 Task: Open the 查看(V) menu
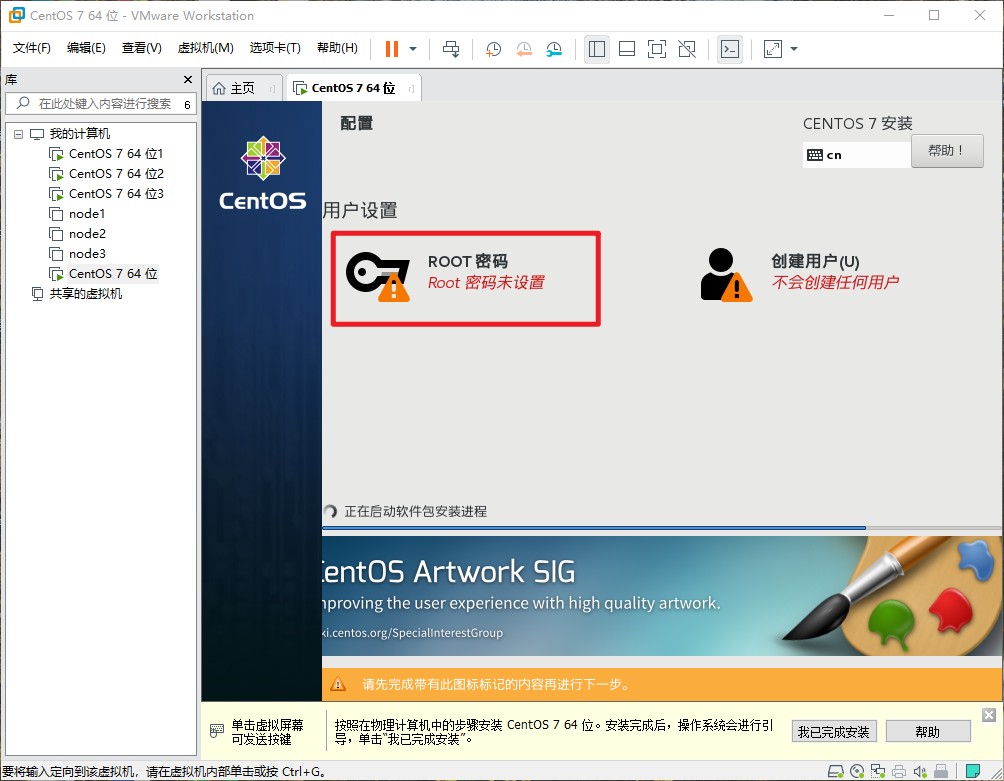[x=142, y=48]
